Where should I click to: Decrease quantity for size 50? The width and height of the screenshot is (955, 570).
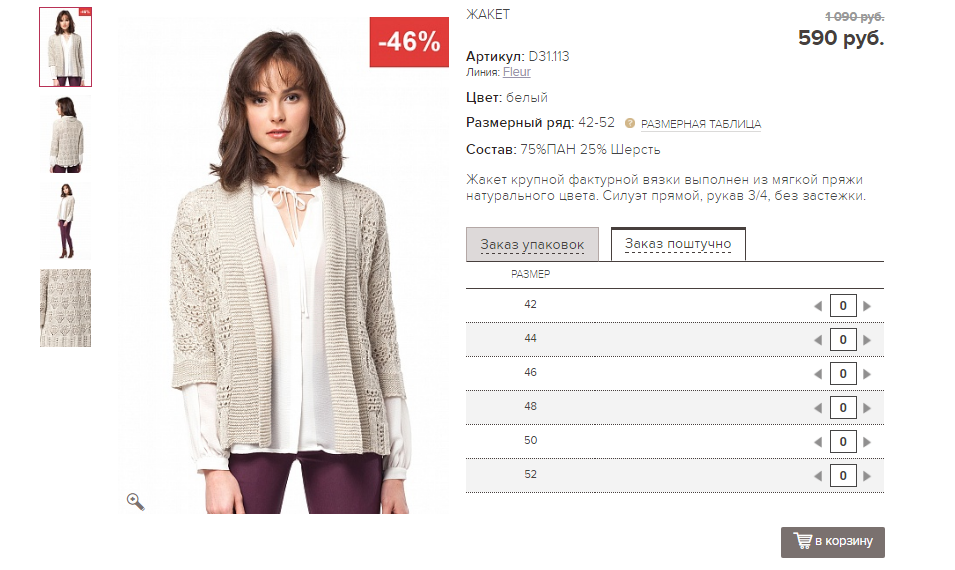click(818, 442)
